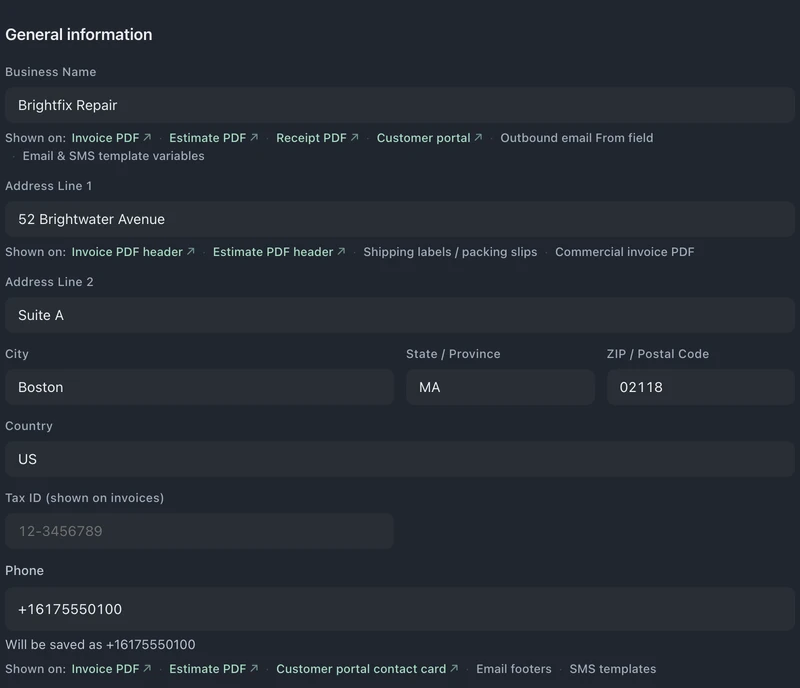Screen dimensions: 800x688
Task: Click the Business Name field containing Brightfix Repair
Action: point(400,105)
